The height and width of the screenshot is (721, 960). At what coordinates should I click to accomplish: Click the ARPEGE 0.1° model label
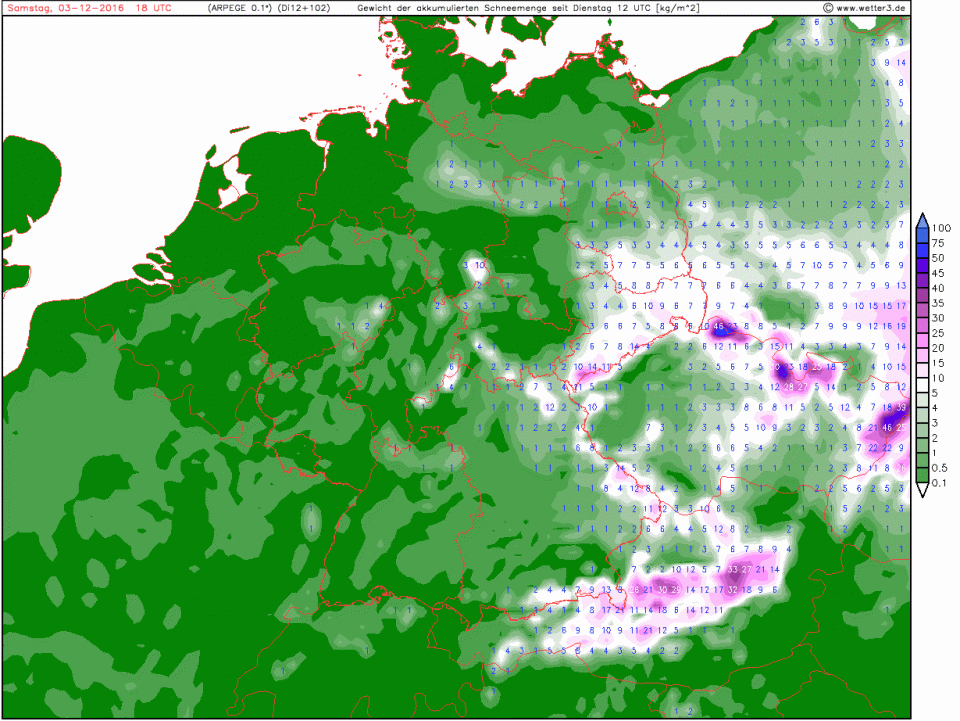[x=241, y=8]
